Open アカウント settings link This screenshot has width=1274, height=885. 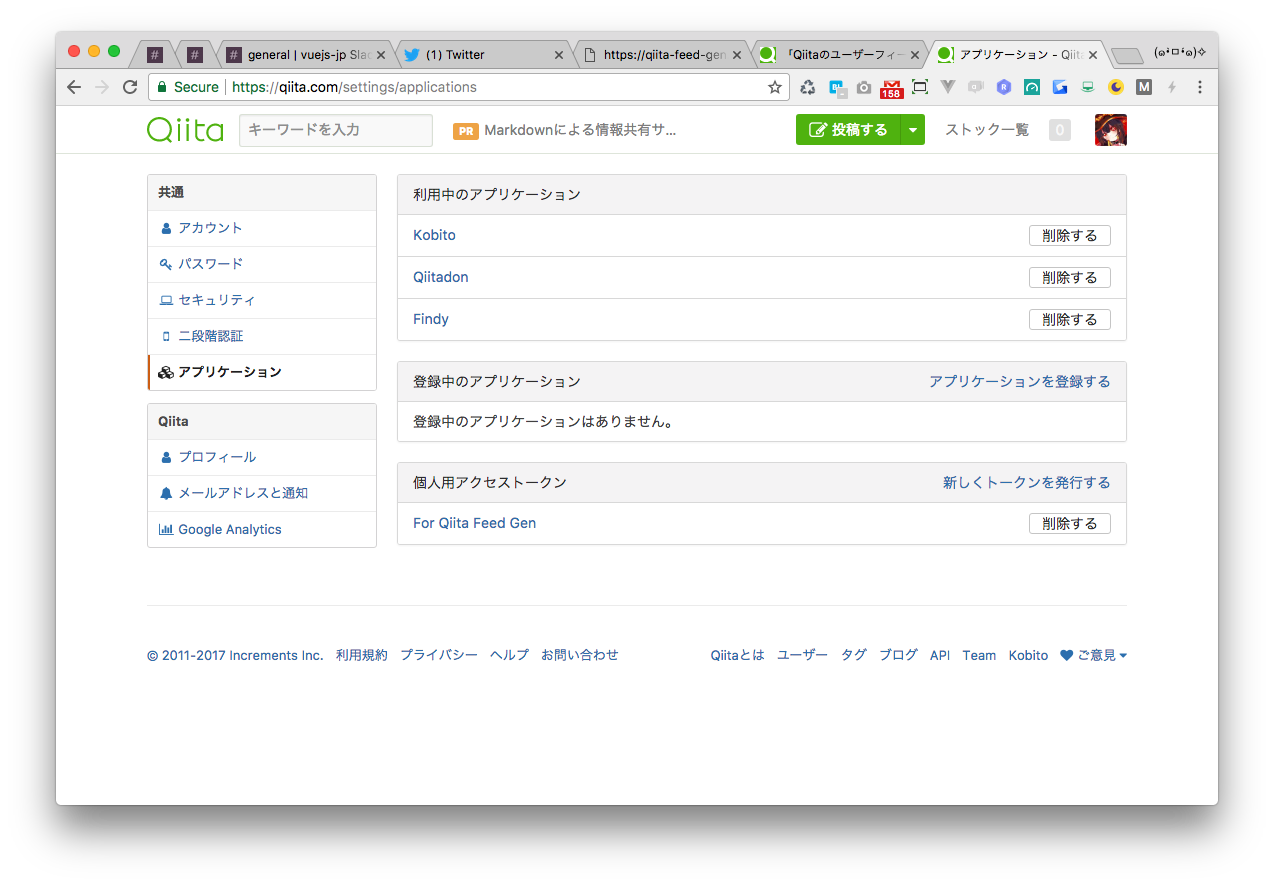[x=211, y=228]
